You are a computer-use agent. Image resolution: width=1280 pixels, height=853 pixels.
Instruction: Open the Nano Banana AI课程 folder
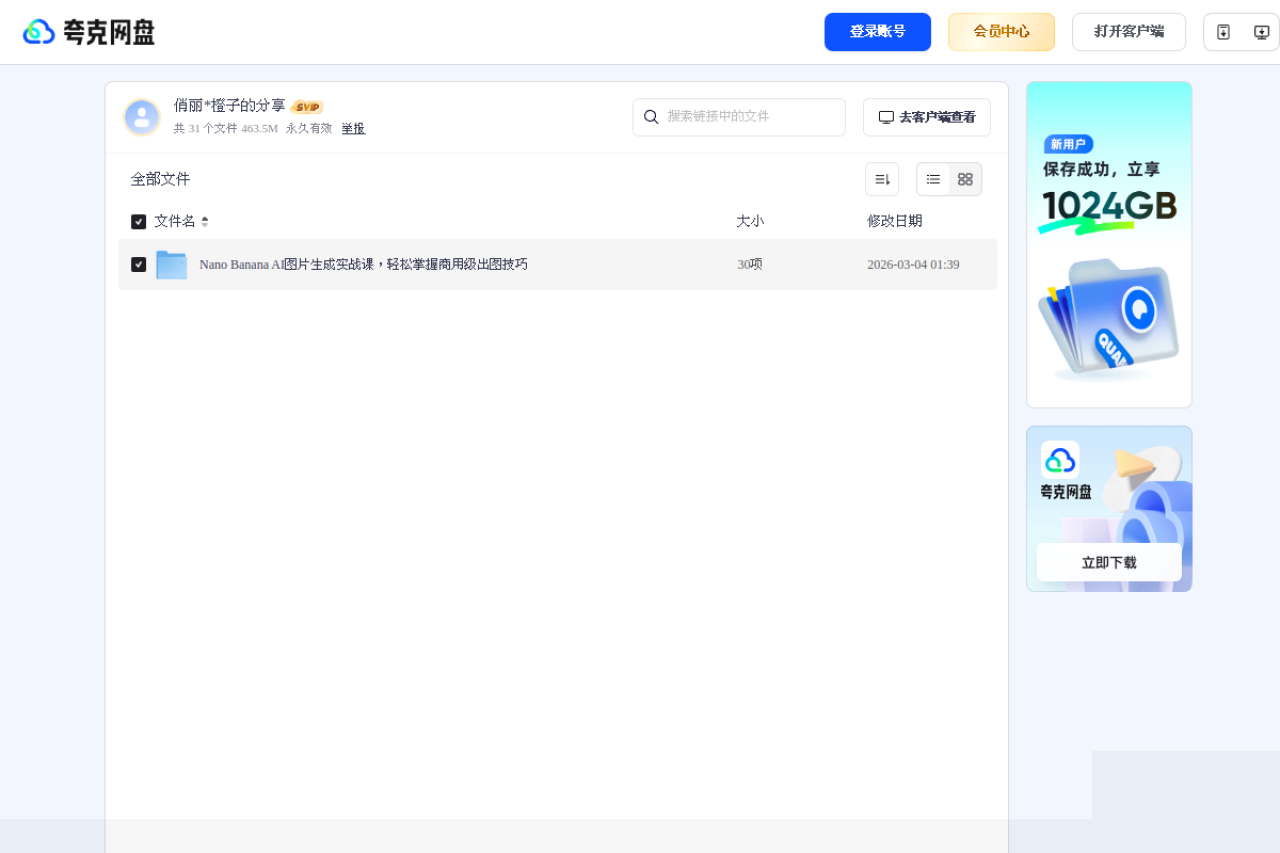[364, 264]
